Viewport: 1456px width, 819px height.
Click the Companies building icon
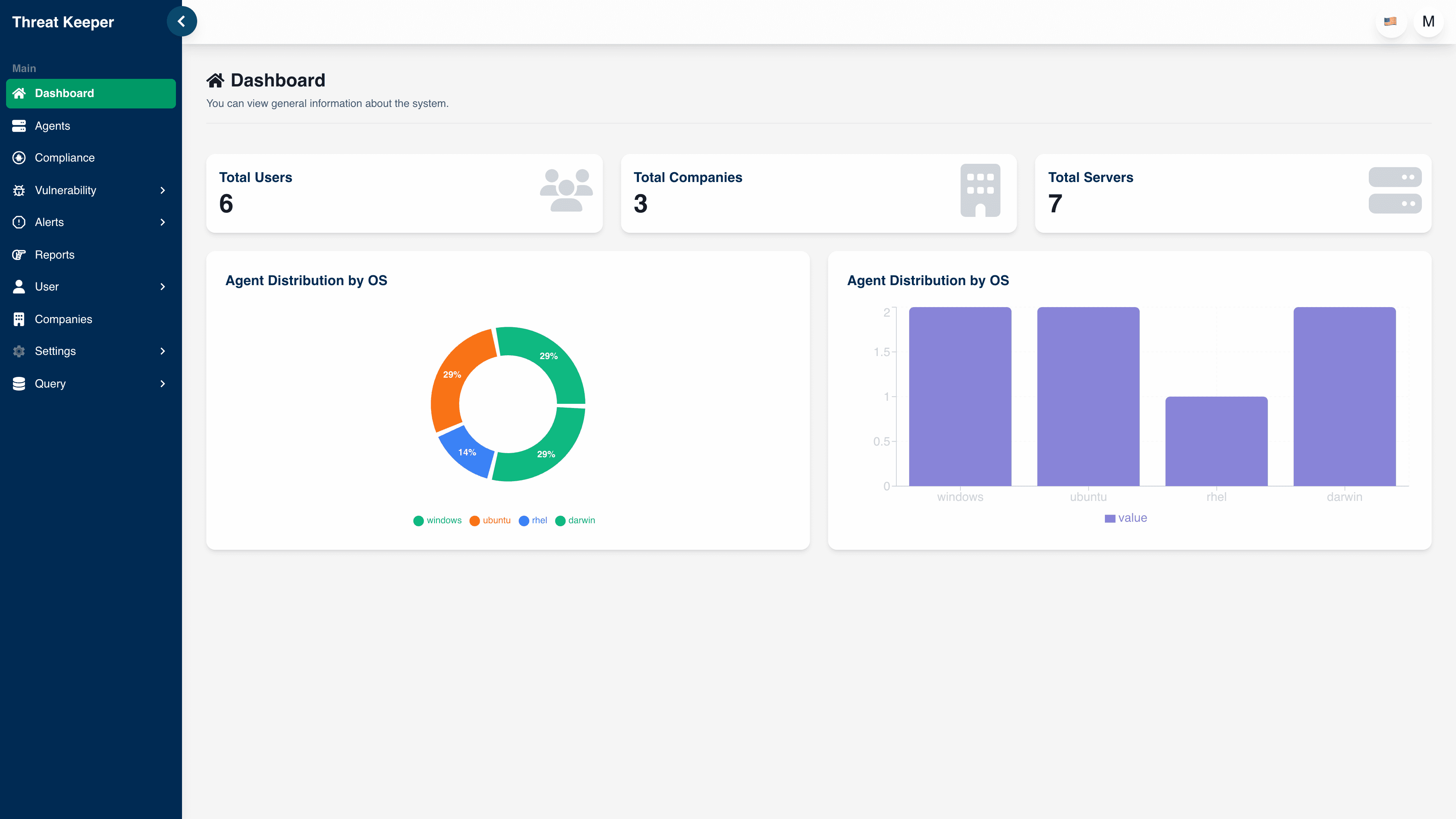19,319
